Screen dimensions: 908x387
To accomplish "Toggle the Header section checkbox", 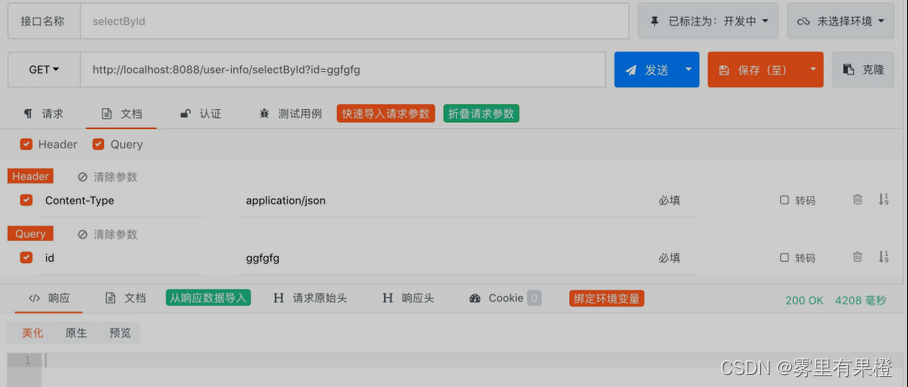I will click(26, 144).
